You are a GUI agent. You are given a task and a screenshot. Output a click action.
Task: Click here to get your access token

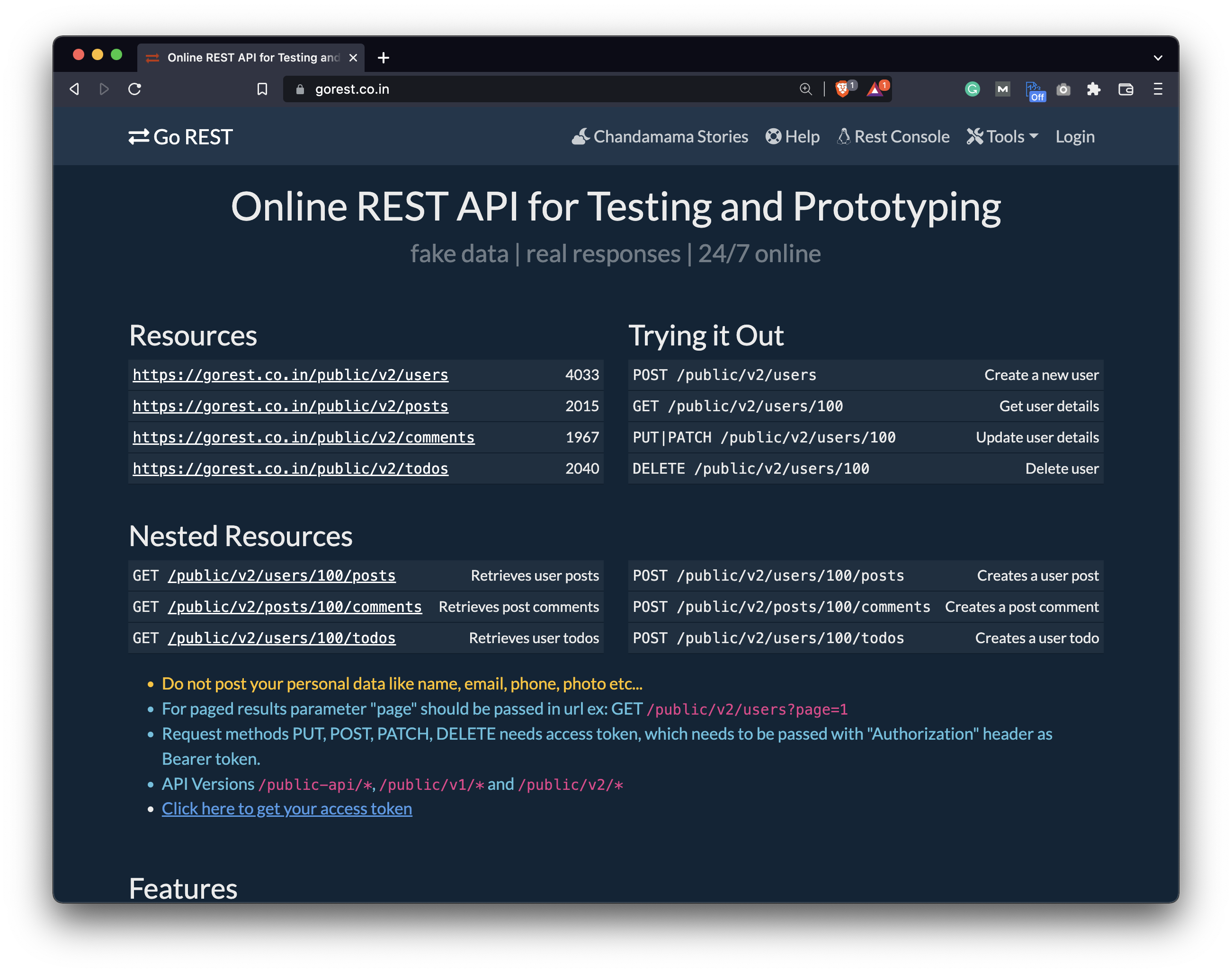click(x=286, y=808)
